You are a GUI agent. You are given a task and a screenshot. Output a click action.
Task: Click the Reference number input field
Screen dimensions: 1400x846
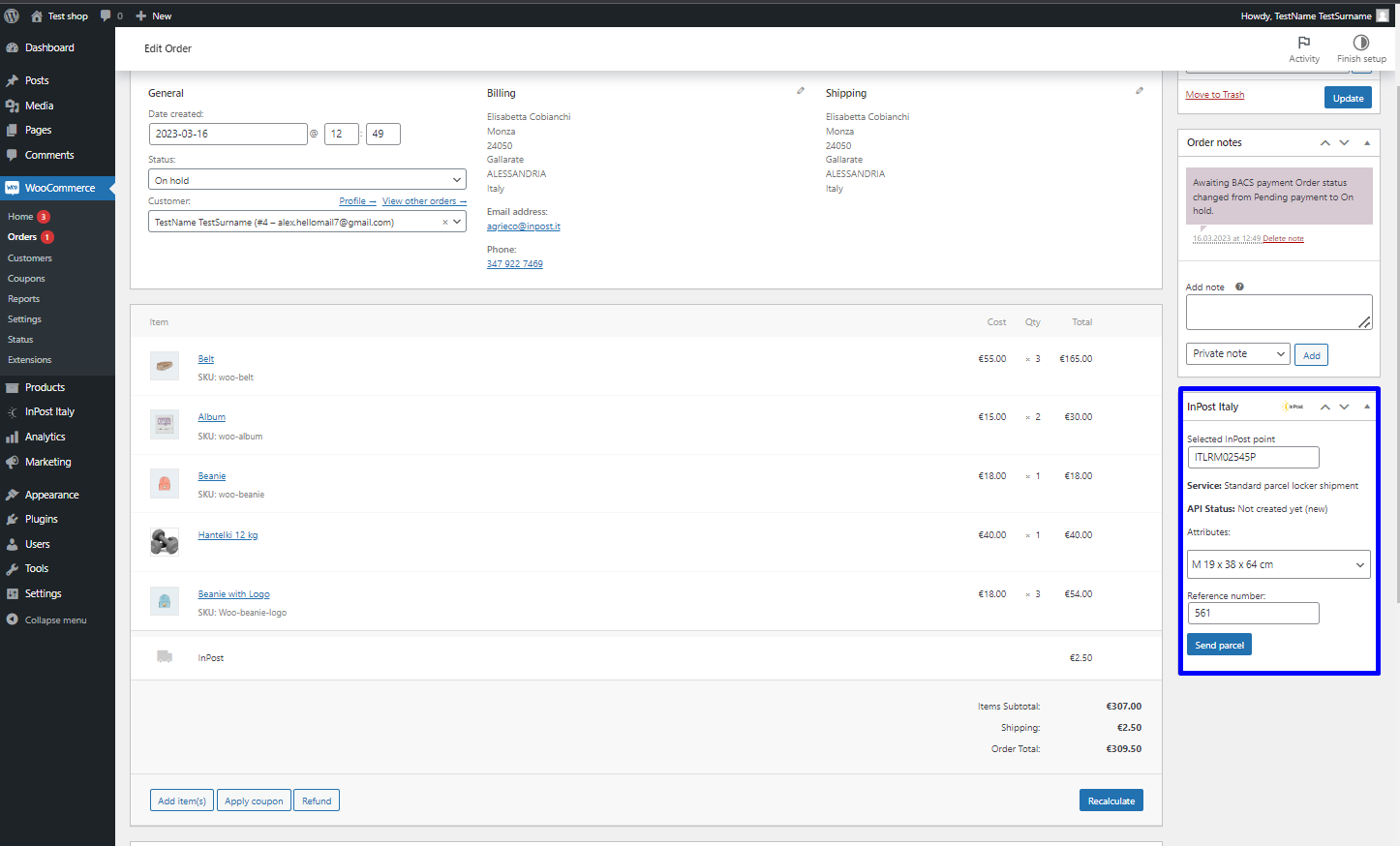1253,613
